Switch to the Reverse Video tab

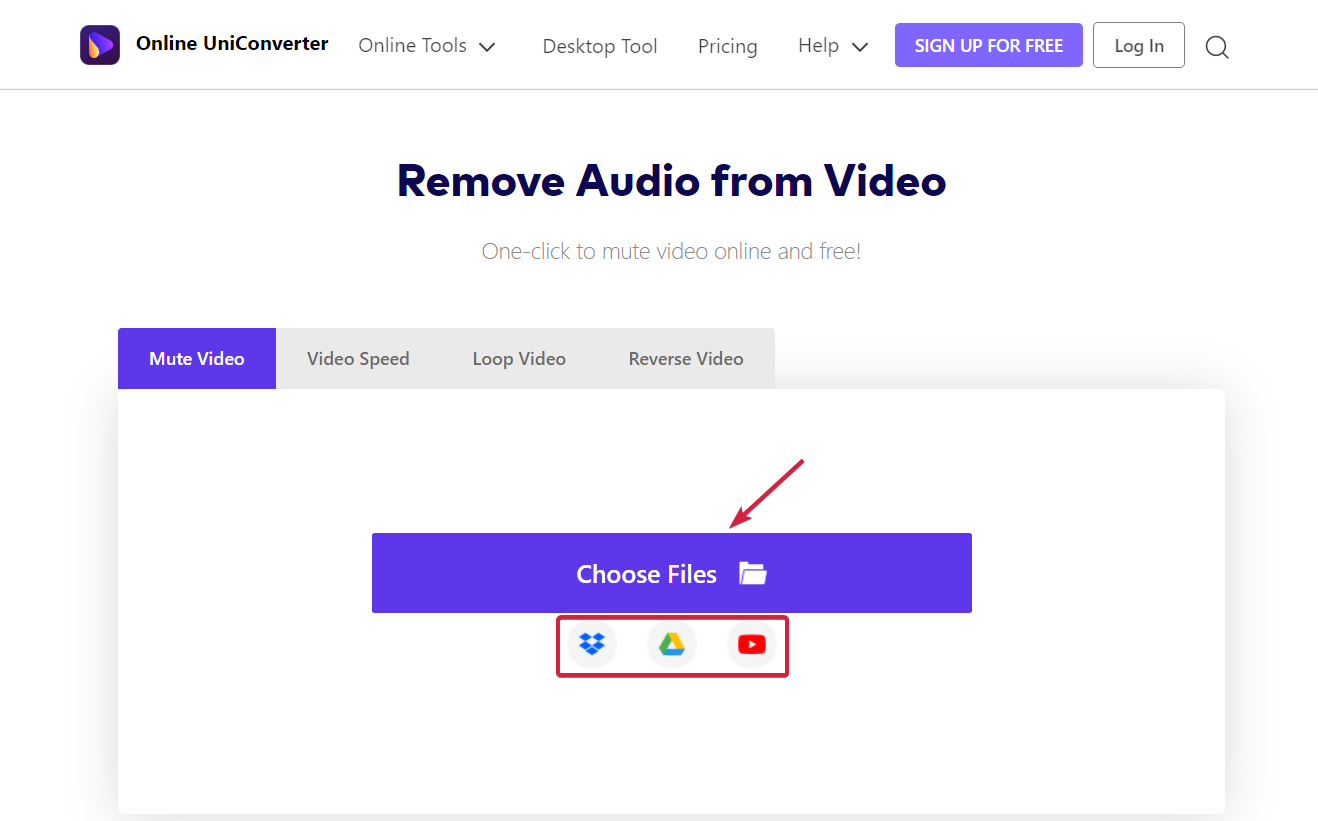tap(686, 359)
